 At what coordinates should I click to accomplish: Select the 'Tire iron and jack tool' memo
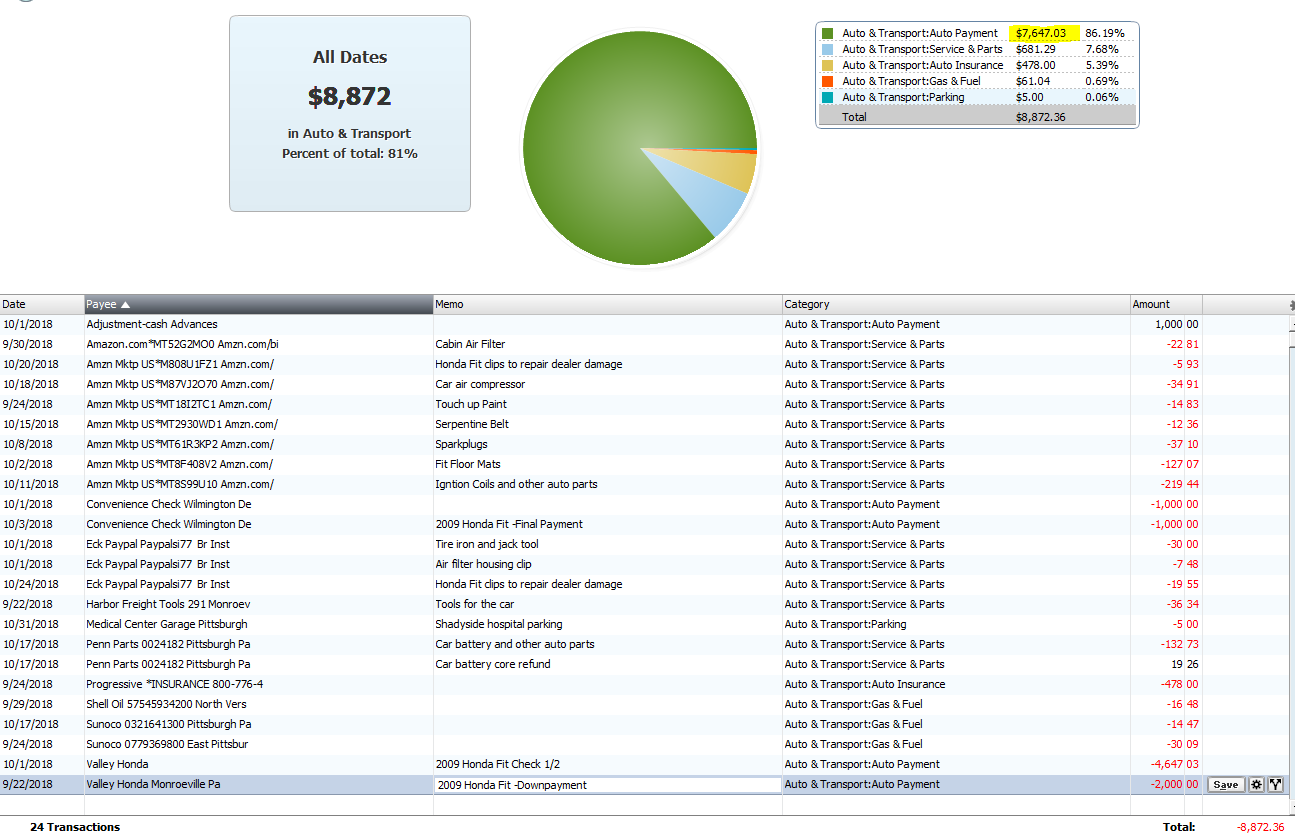coord(607,544)
